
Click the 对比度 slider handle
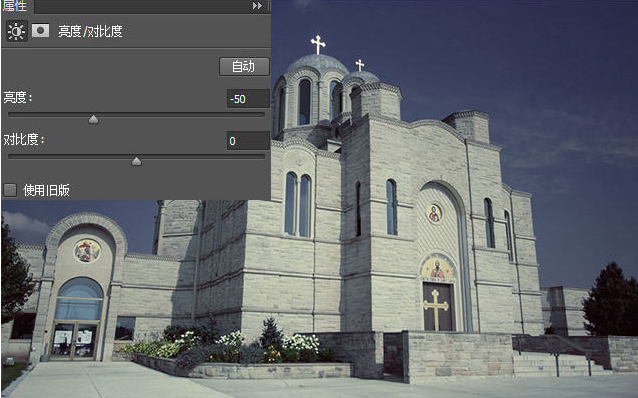coord(136,161)
